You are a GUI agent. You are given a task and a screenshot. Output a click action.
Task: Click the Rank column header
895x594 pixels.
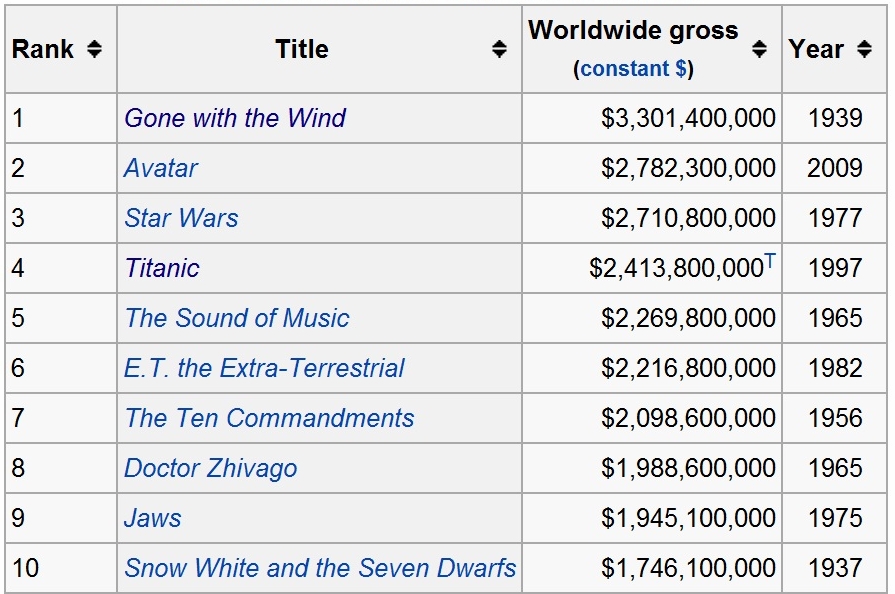(42, 49)
